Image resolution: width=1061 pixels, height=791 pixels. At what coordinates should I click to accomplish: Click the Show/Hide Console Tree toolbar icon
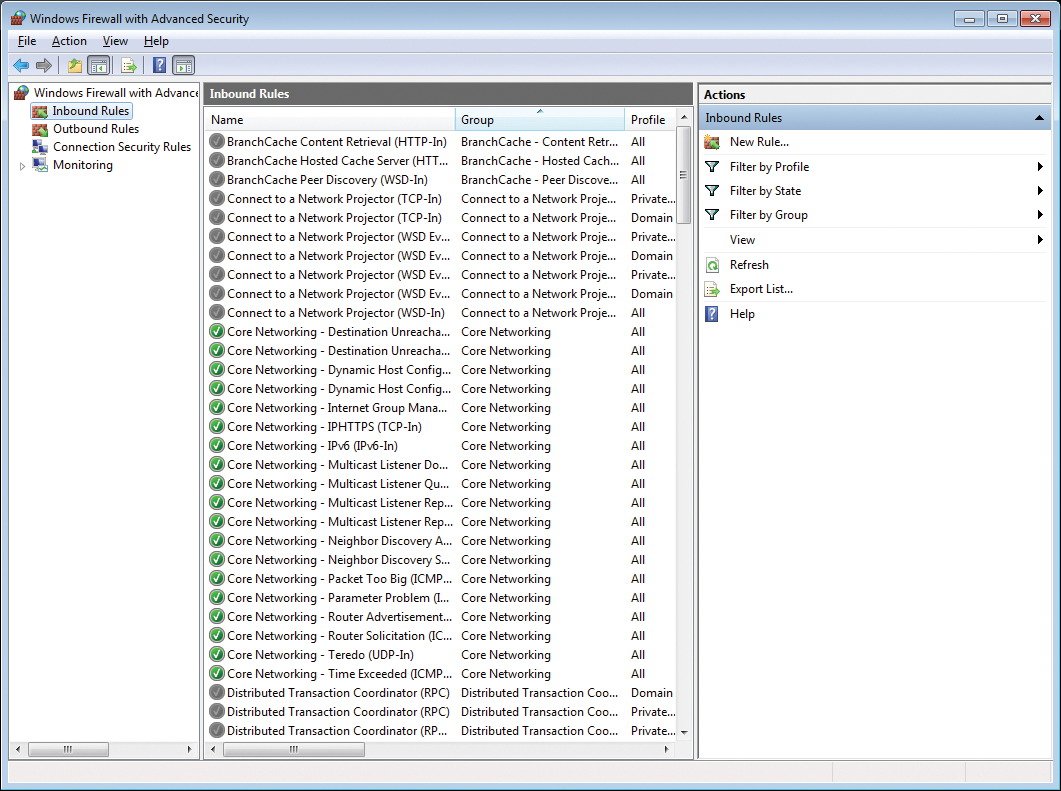click(x=99, y=64)
